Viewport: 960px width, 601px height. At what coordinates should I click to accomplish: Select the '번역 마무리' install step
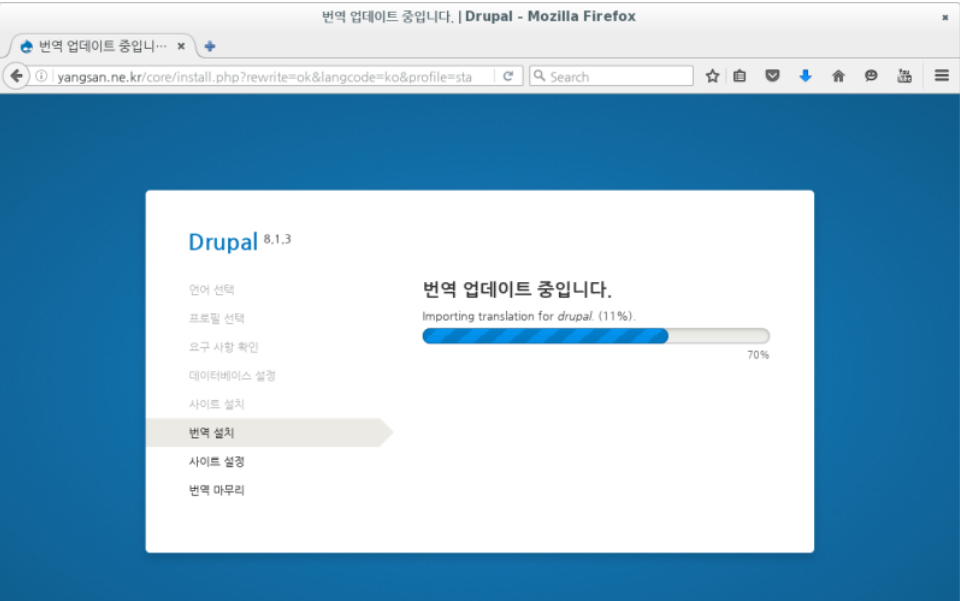(x=217, y=490)
